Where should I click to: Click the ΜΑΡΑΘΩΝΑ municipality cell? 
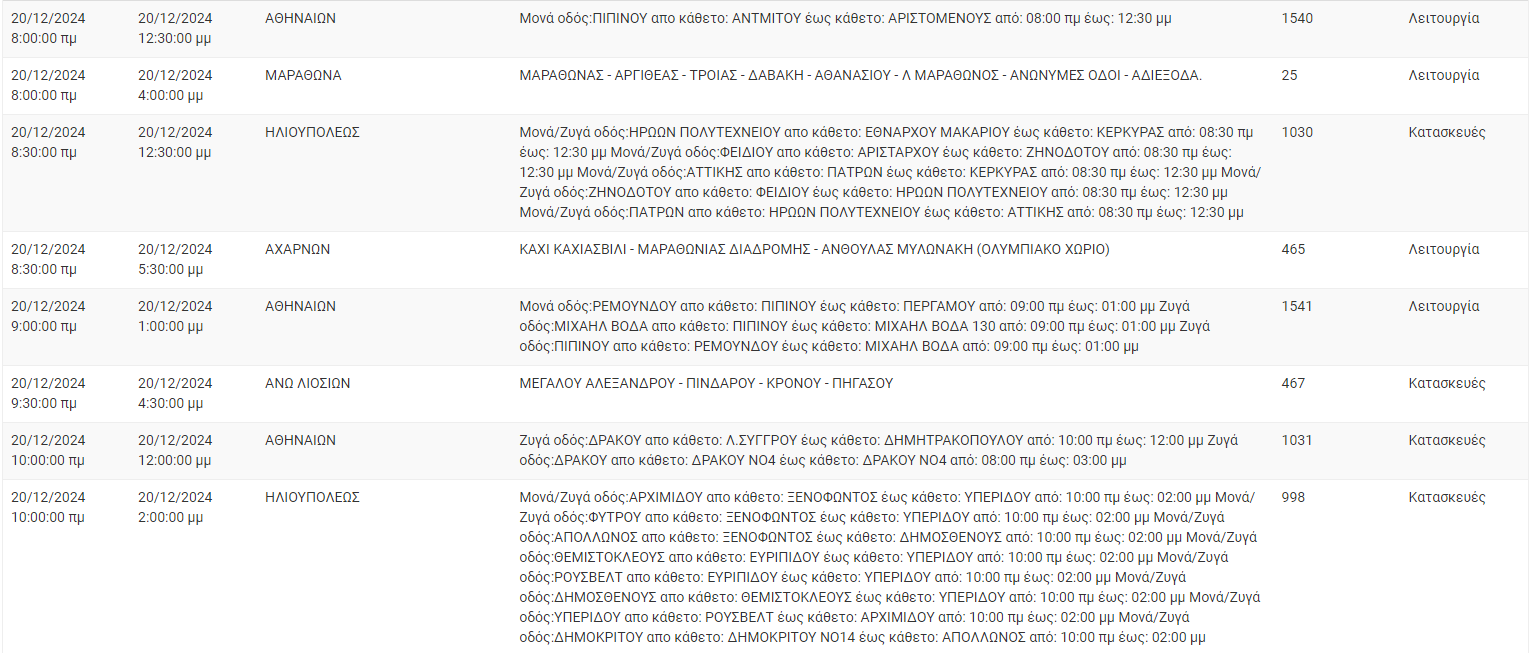tap(303, 76)
